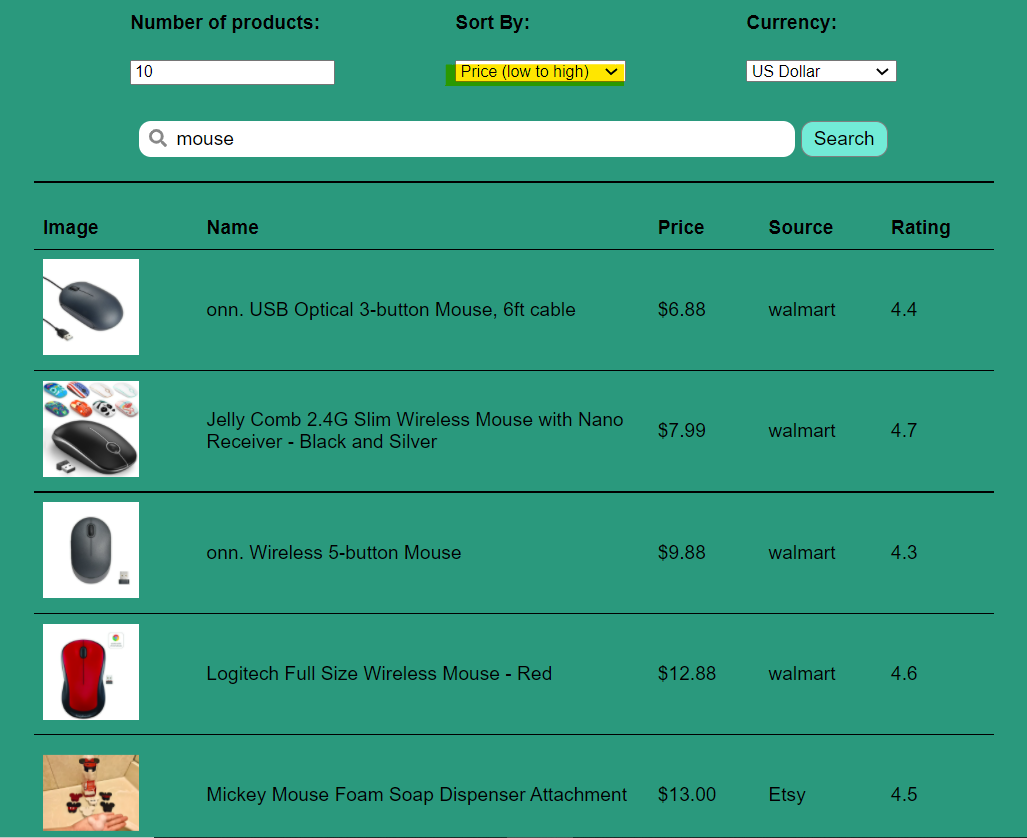Click the 4.7 rating value
Image resolution: width=1027 pixels, height=838 pixels.
[x=904, y=430]
